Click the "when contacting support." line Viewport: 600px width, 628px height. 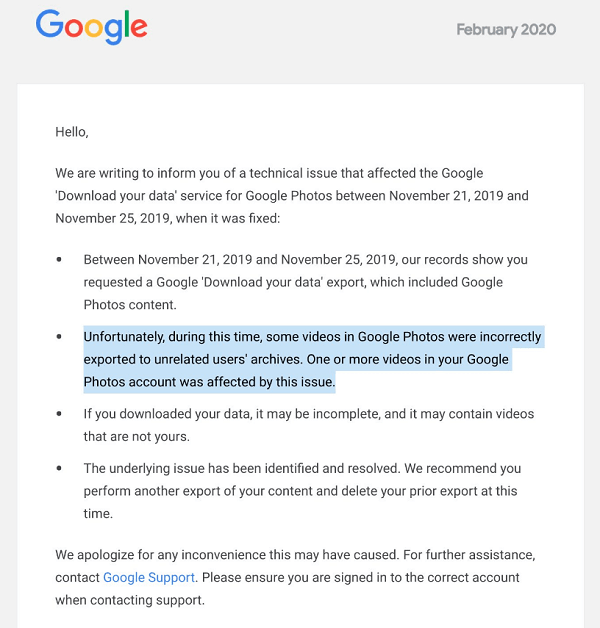130,600
